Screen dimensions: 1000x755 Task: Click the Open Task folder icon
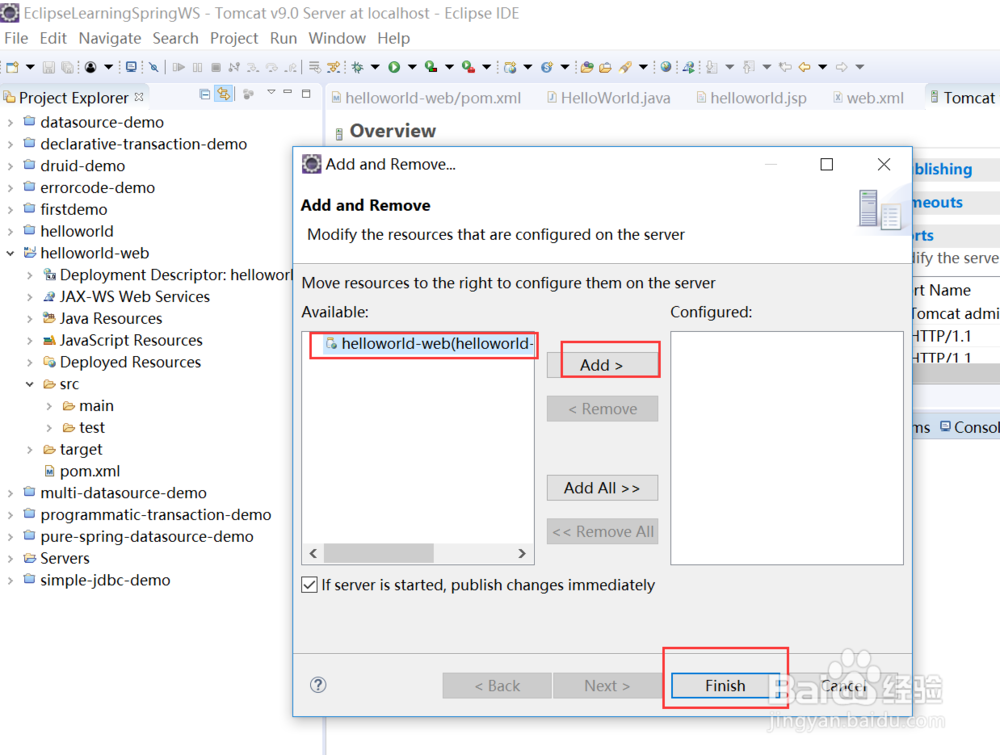(x=605, y=67)
